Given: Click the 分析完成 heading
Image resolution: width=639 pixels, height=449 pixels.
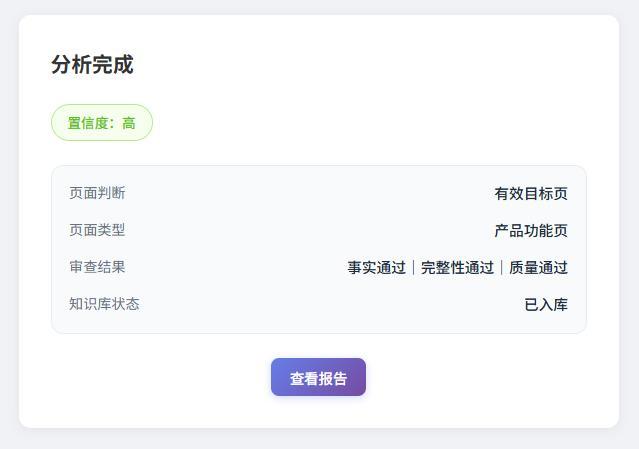Looking at the screenshot, I should [92, 65].
